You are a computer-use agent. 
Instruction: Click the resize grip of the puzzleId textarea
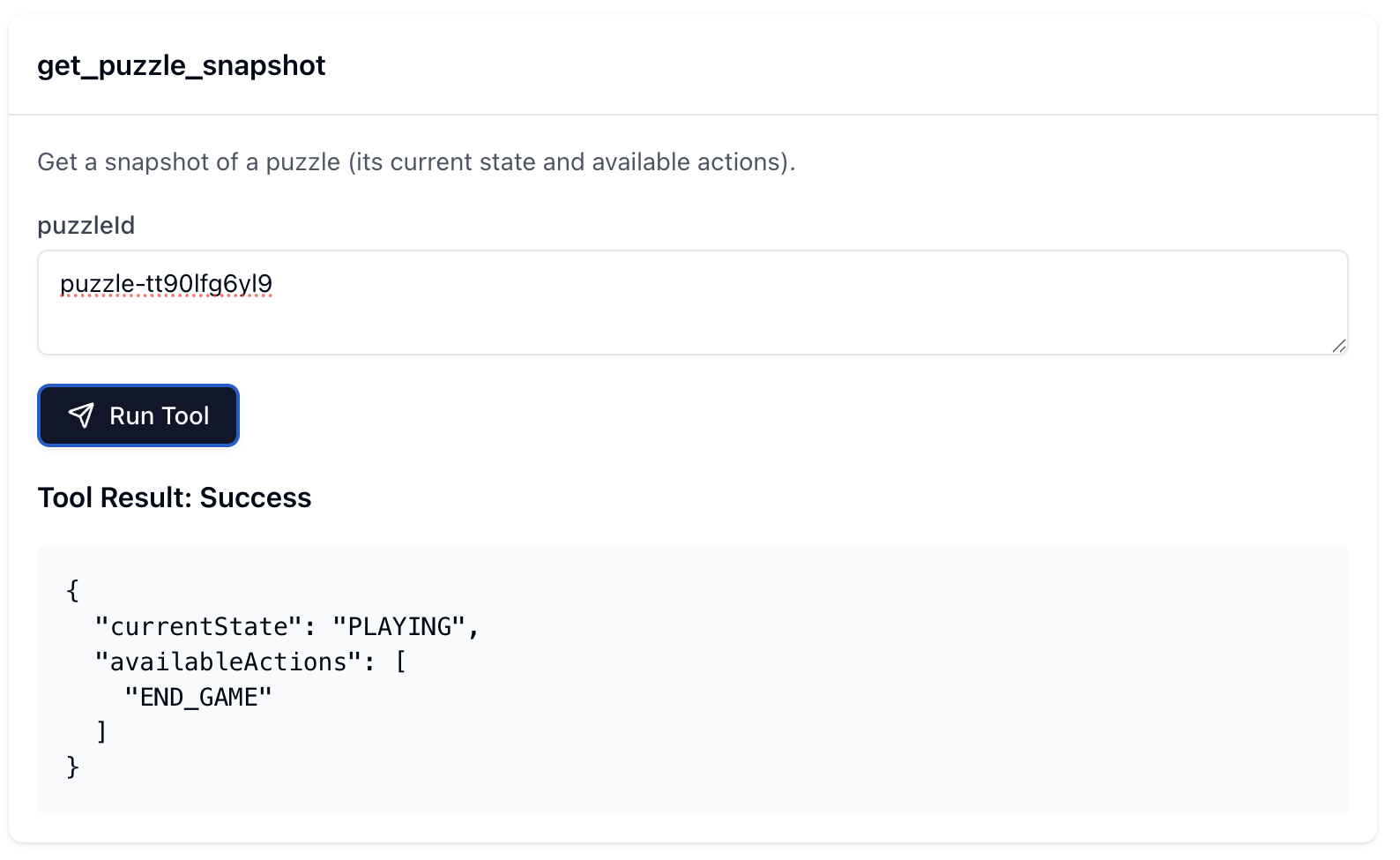click(1338, 344)
